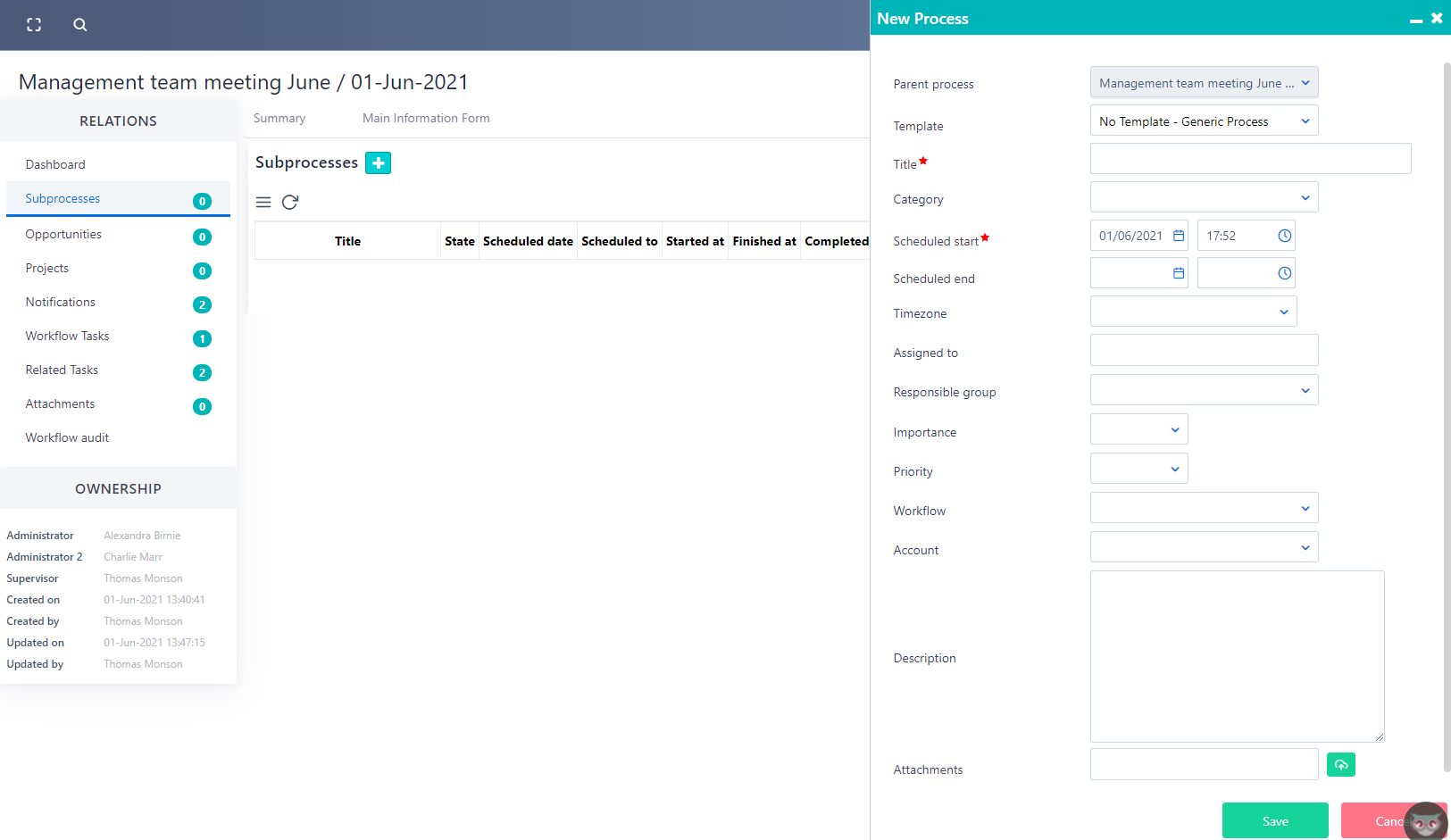Open the Category dropdown
The image size is (1451, 840).
[1205, 197]
